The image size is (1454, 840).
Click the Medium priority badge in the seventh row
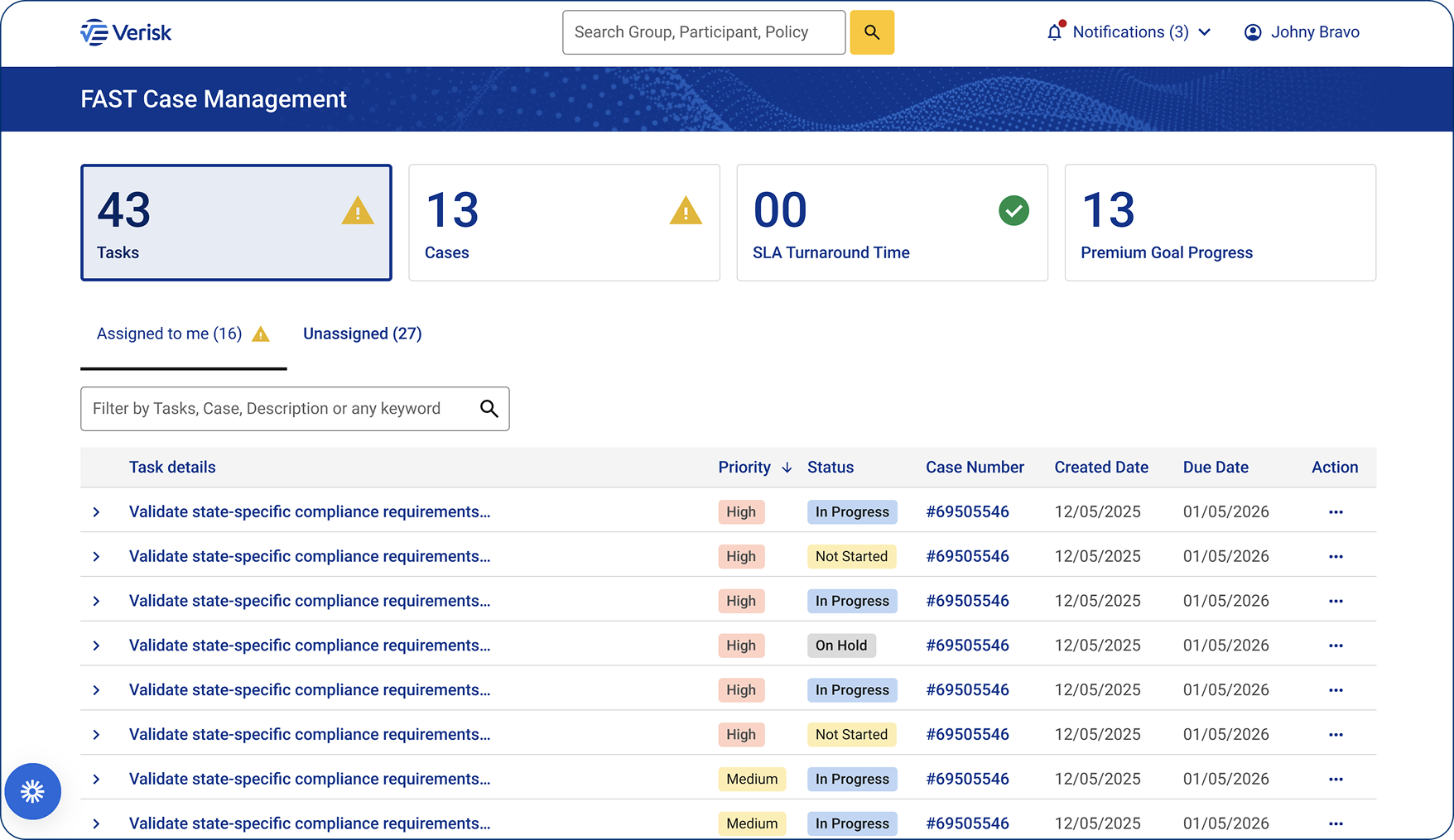tap(752, 780)
